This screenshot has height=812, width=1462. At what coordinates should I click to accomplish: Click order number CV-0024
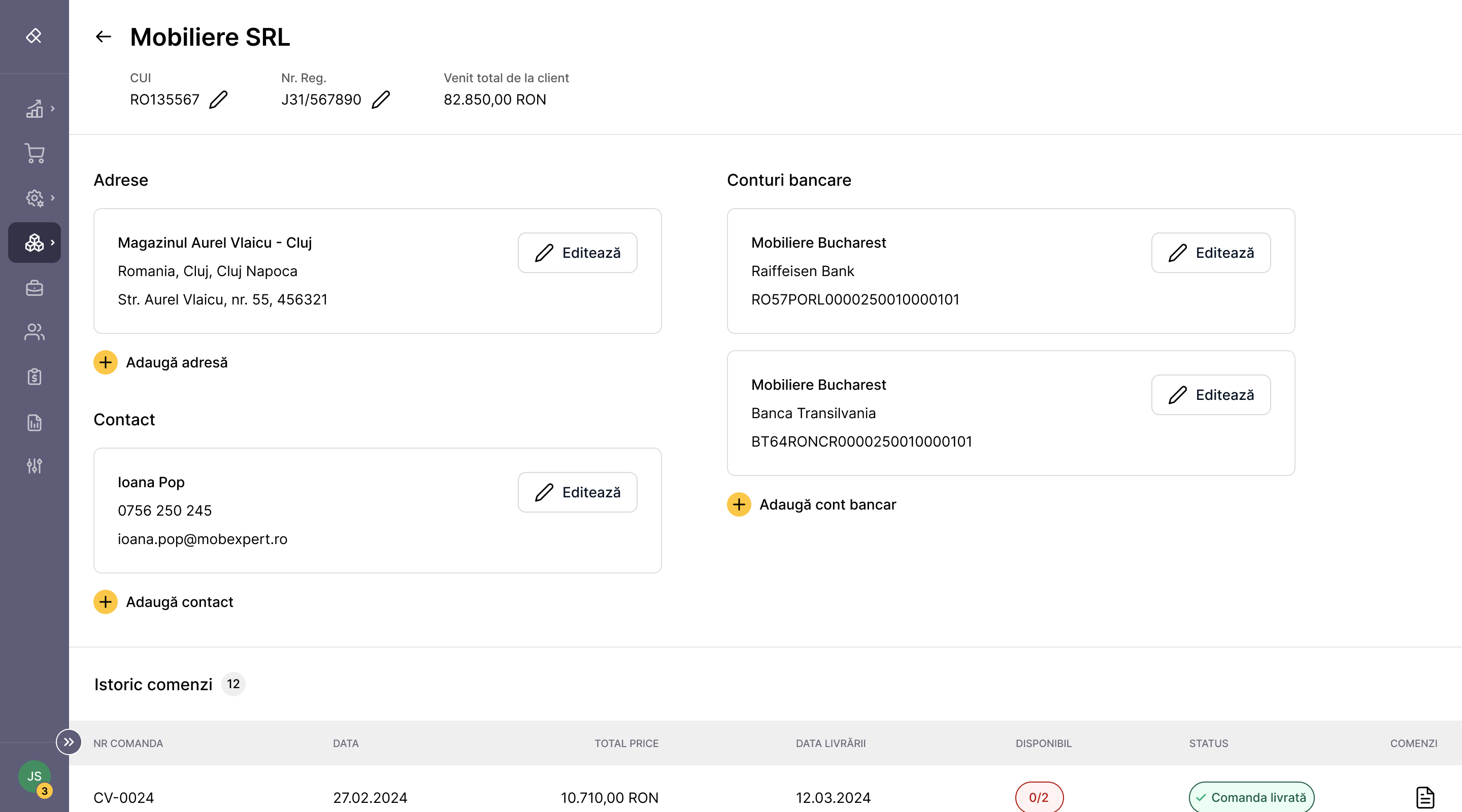(124, 798)
